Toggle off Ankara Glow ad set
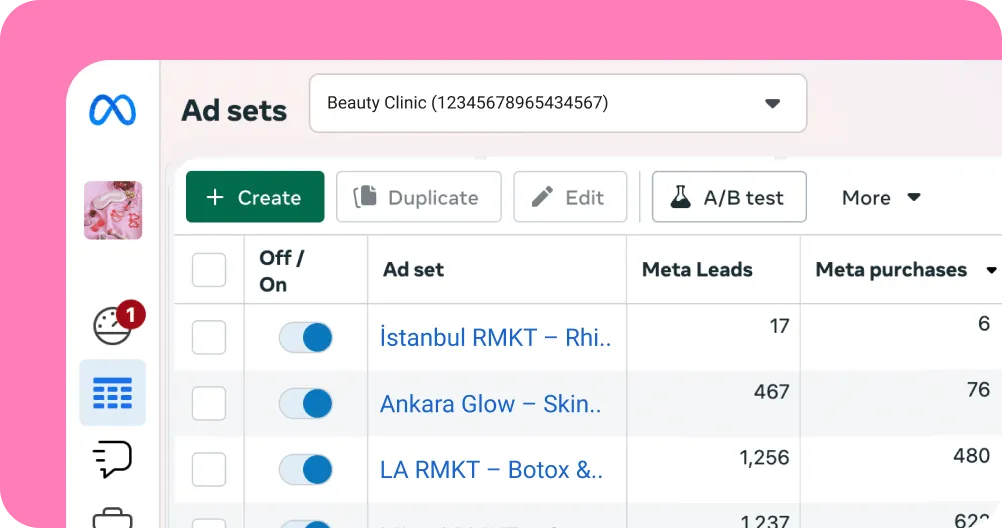The image size is (1002, 528). [305, 403]
